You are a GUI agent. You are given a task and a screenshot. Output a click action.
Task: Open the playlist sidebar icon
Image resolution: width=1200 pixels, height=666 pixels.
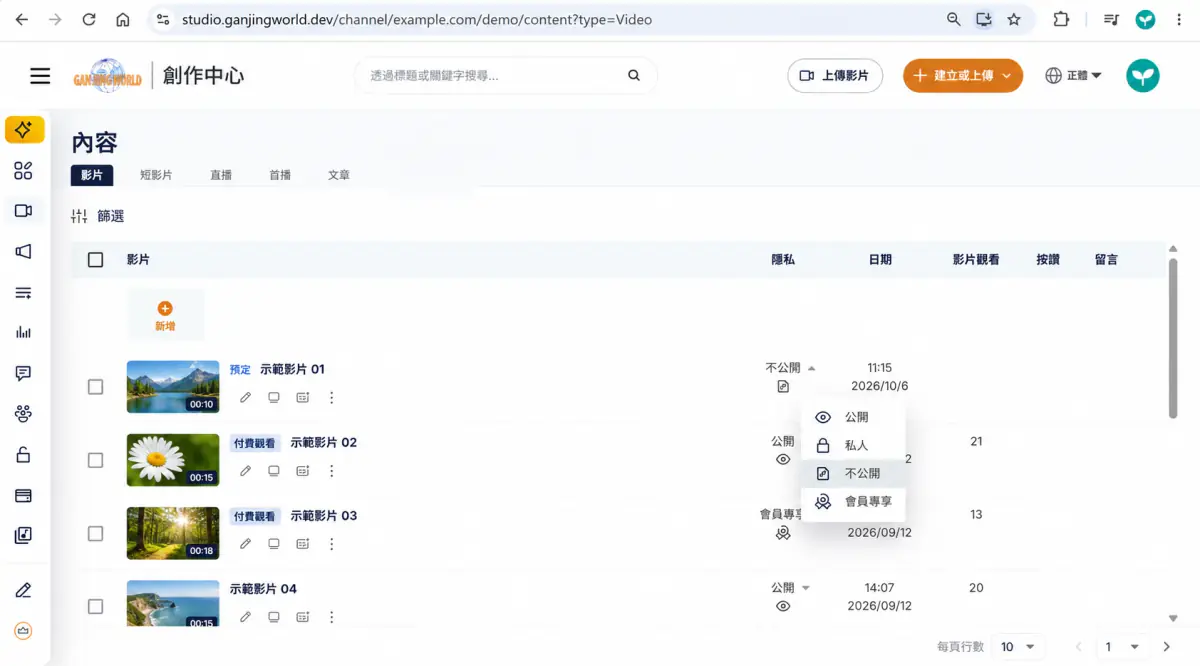point(23,293)
